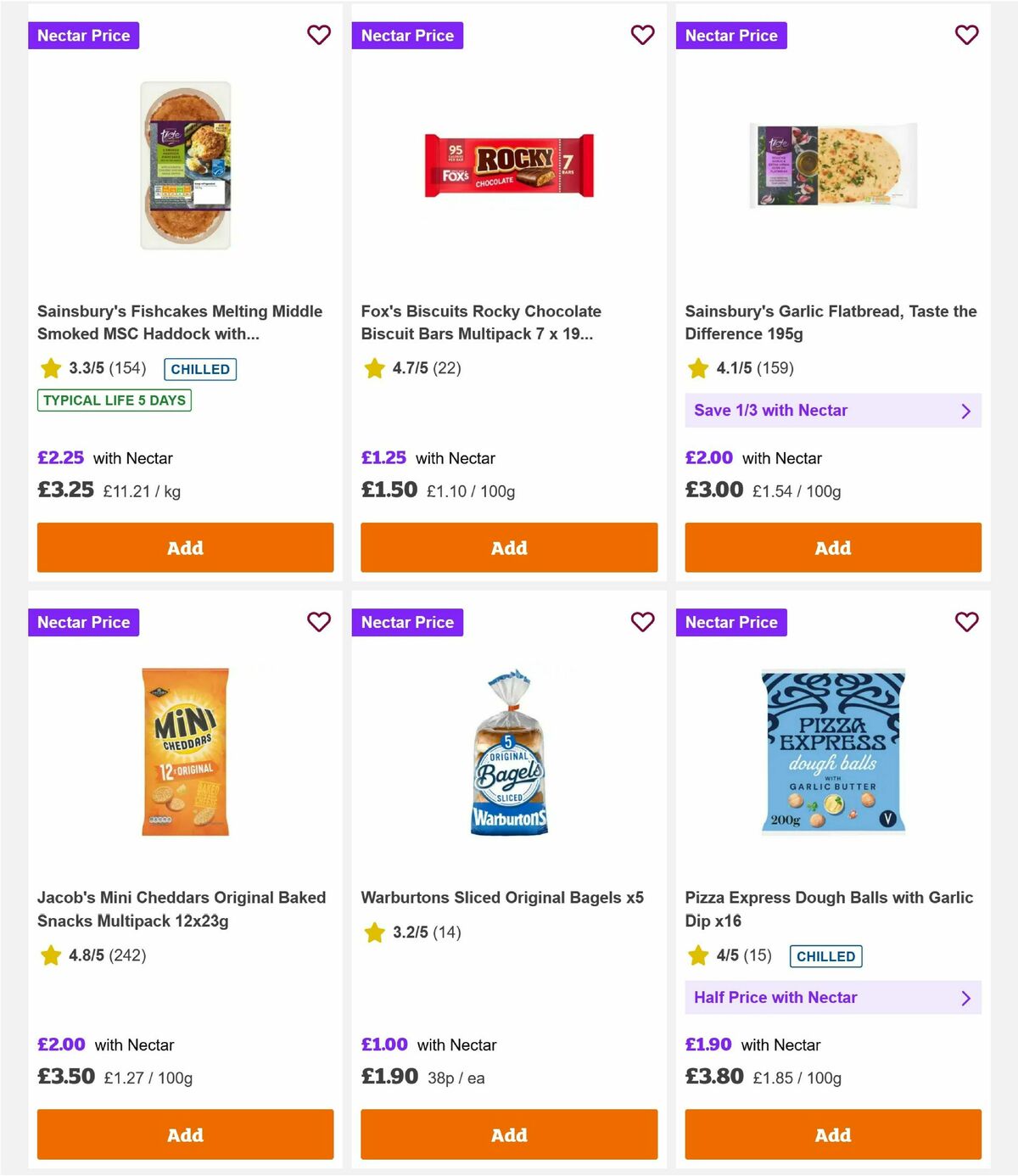Open Half Price with Nectar details
The height and width of the screenshot is (1176, 1018).
(832, 997)
